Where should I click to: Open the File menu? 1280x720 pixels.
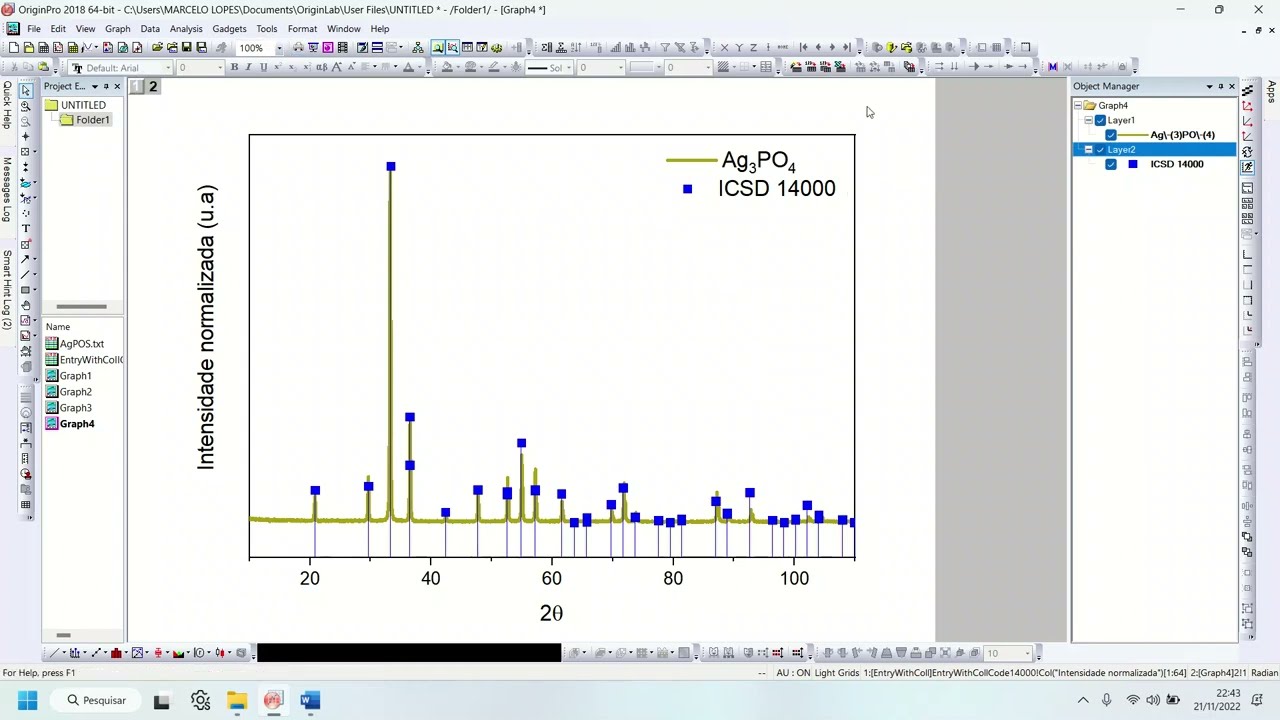tap(34, 28)
